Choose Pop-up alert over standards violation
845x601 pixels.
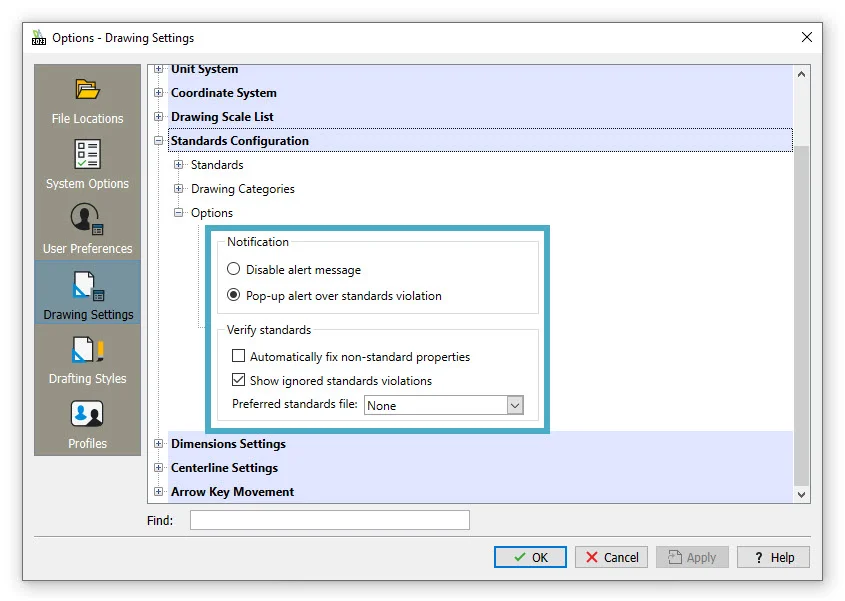coord(234,295)
